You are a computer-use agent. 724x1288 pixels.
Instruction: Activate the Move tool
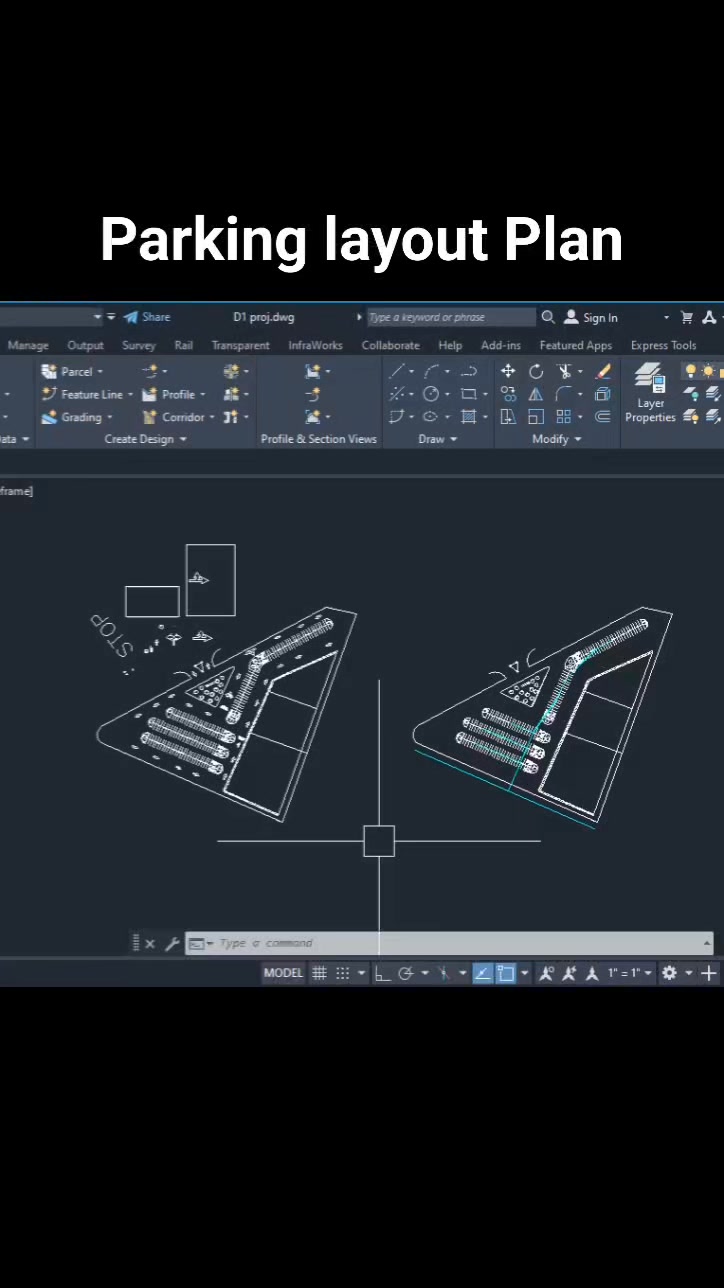tap(508, 371)
